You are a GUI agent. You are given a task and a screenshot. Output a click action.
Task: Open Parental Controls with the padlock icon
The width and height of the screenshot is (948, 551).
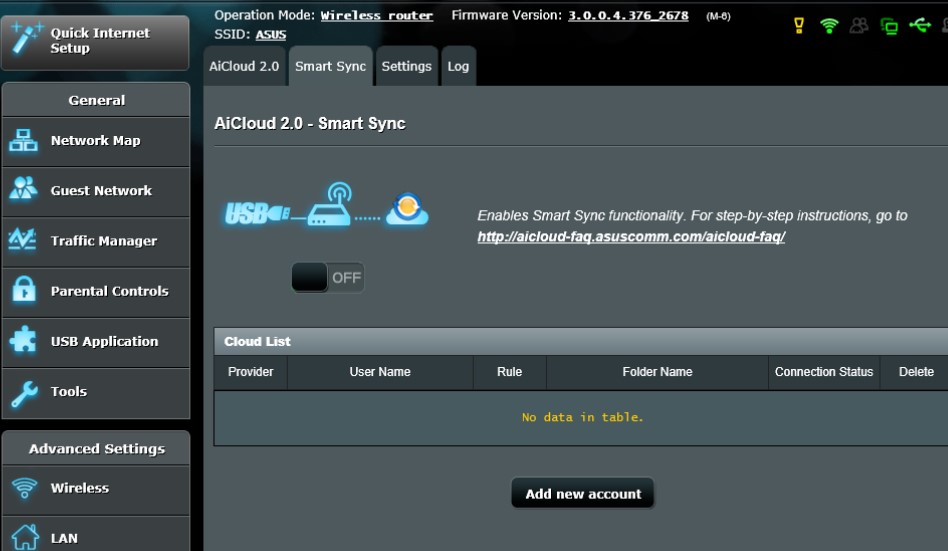coord(96,292)
